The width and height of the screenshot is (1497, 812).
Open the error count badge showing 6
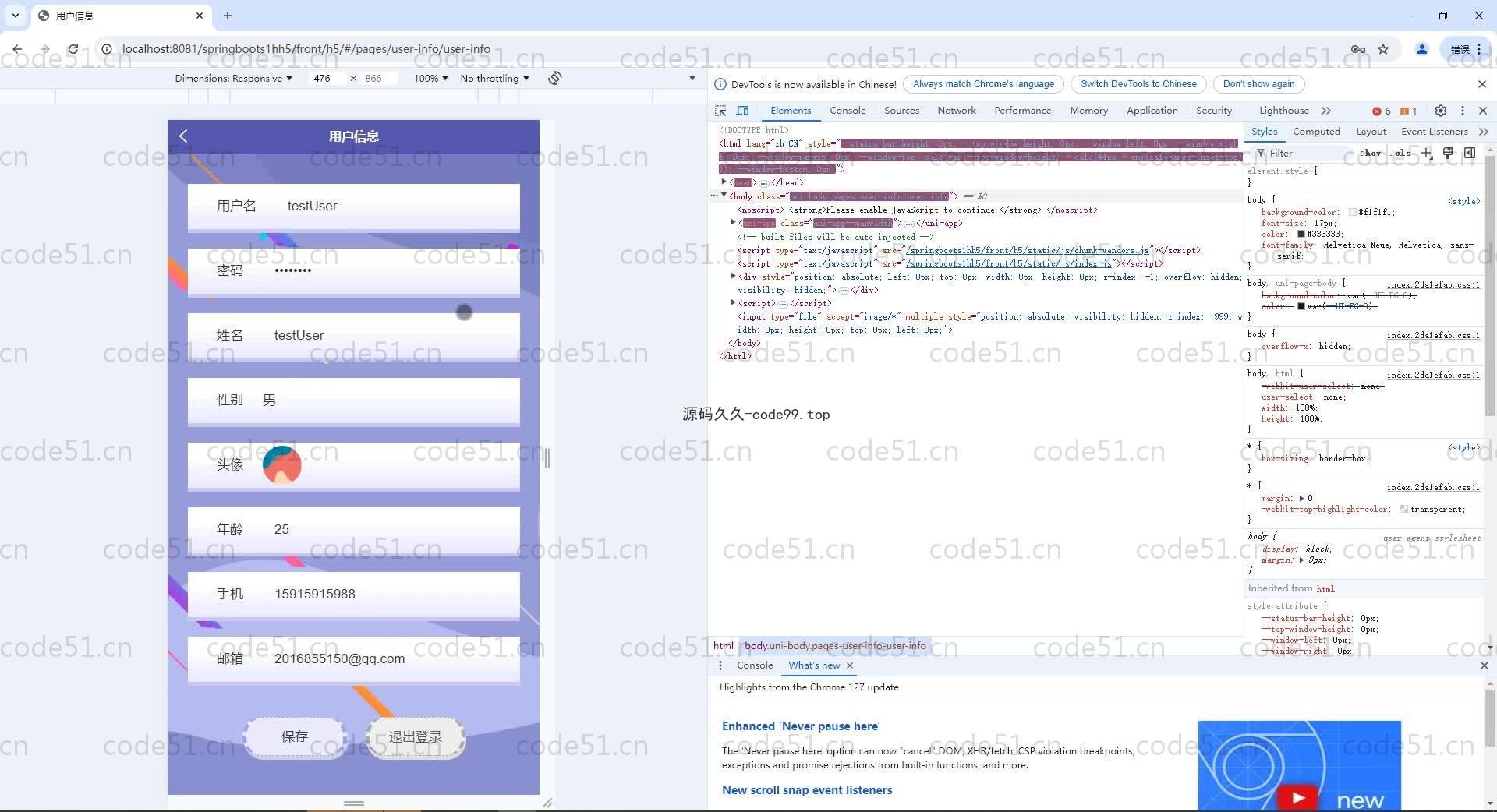click(1382, 111)
